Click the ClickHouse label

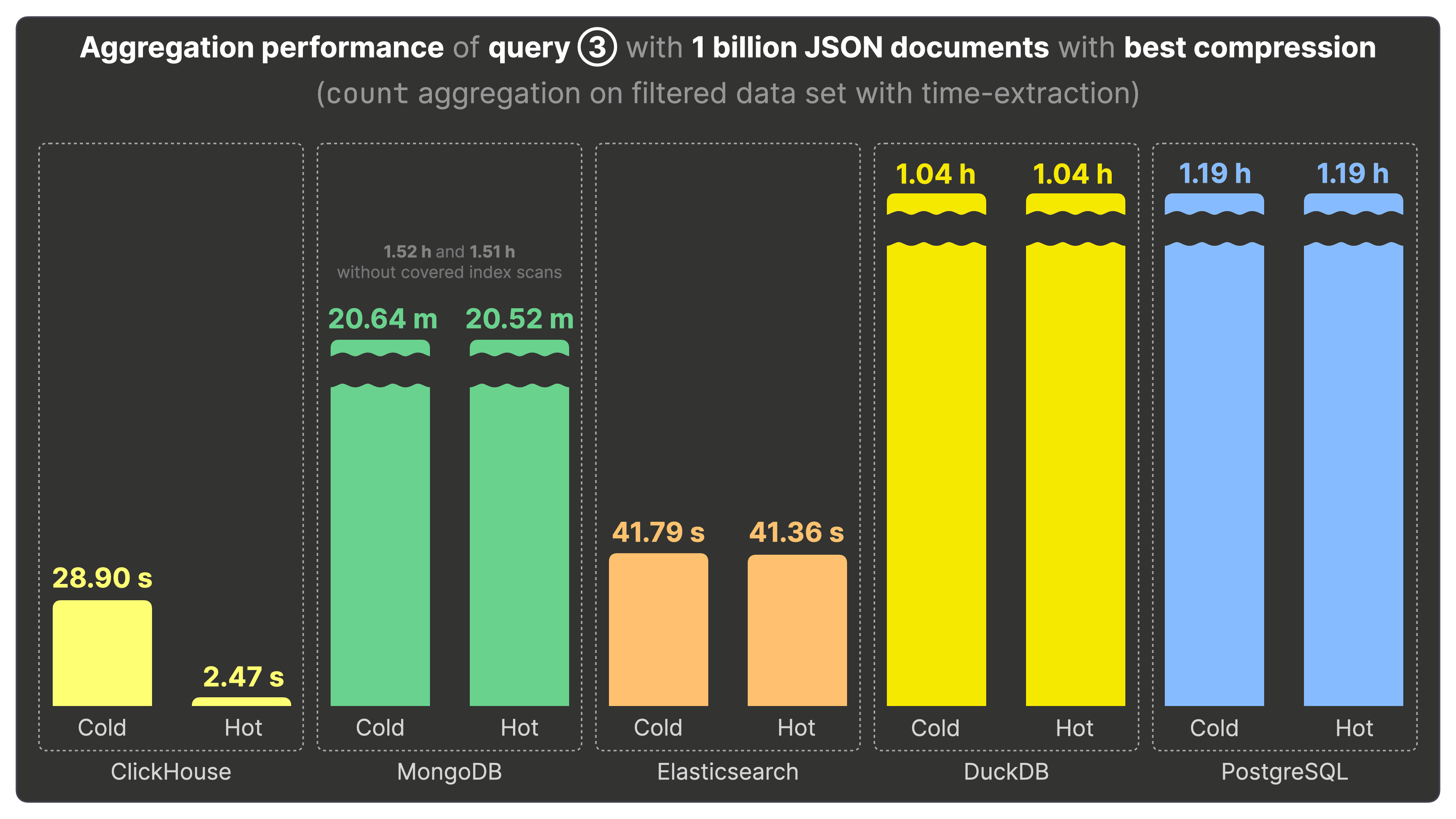point(171,772)
